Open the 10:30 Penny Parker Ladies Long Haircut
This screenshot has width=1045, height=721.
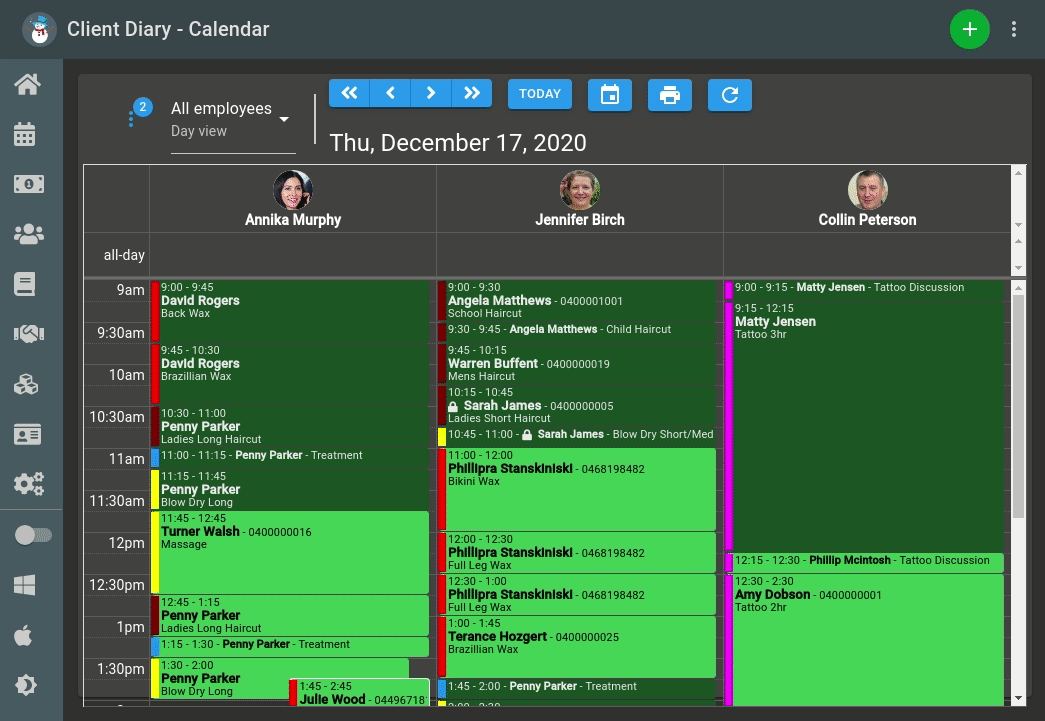coord(290,426)
